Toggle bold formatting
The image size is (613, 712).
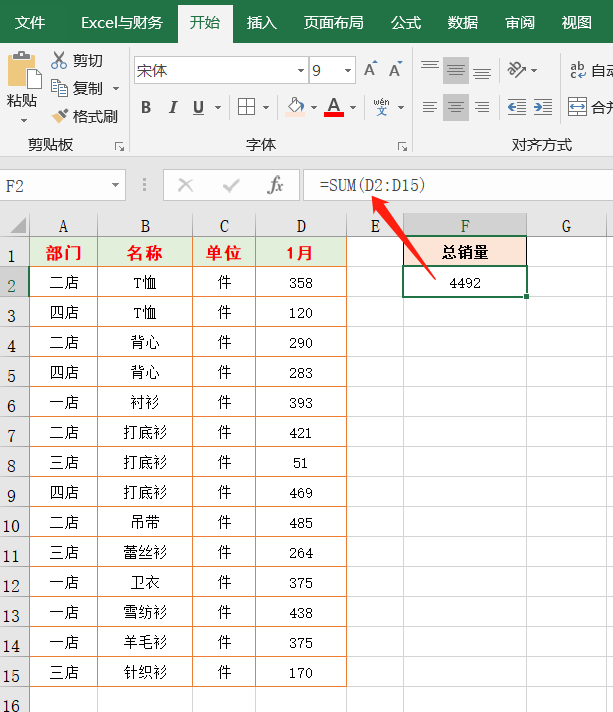[x=146, y=107]
